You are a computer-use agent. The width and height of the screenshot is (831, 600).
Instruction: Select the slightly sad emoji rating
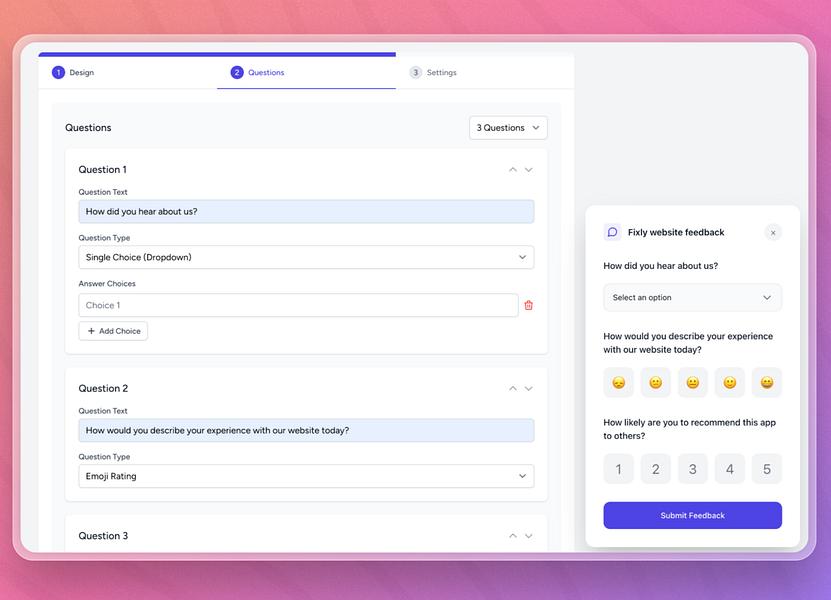(656, 382)
